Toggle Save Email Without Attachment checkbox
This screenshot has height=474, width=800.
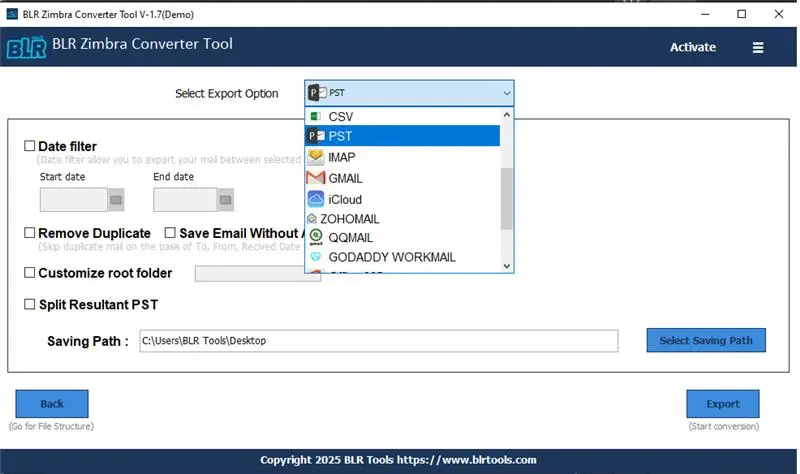coord(170,233)
